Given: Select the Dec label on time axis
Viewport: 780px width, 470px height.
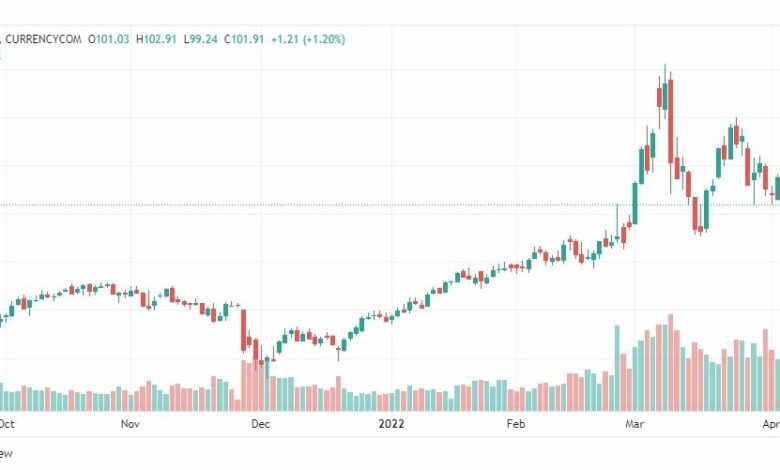Looking at the screenshot, I should [261, 424].
